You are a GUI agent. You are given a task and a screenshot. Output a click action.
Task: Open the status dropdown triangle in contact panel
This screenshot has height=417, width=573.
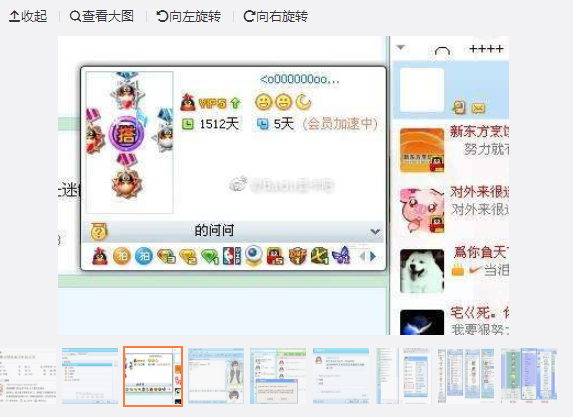[401, 48]
